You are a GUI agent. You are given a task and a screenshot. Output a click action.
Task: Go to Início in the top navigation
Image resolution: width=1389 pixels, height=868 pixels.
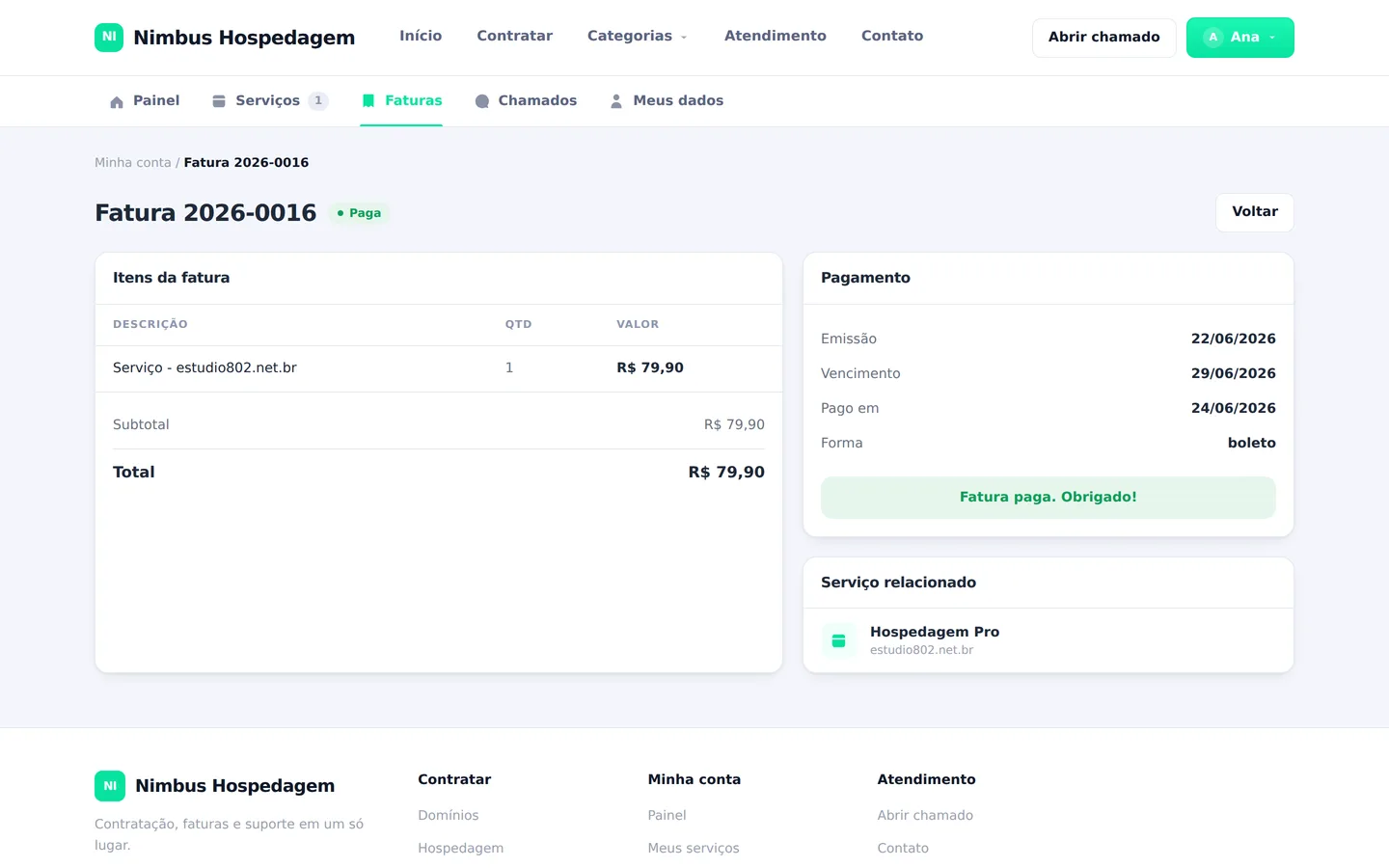[421, 37]
